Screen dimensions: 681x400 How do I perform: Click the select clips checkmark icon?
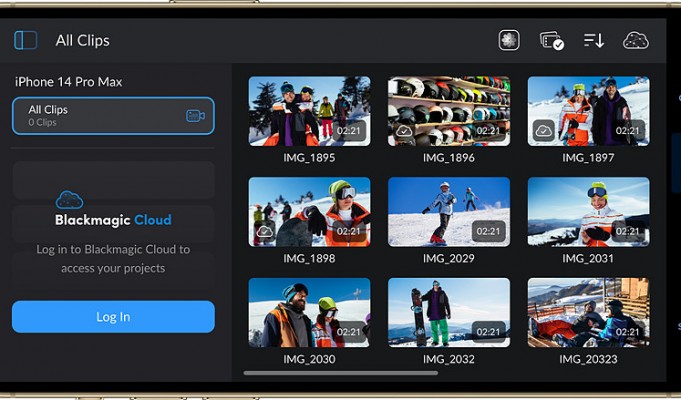coord(552,41)
